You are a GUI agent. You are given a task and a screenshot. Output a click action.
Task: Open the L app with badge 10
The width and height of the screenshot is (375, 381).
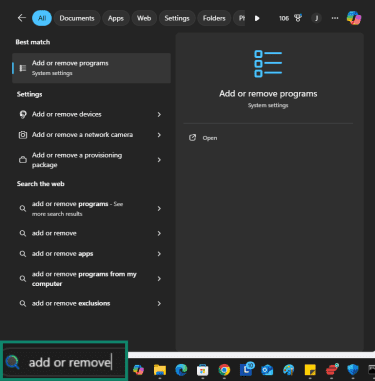246,369
